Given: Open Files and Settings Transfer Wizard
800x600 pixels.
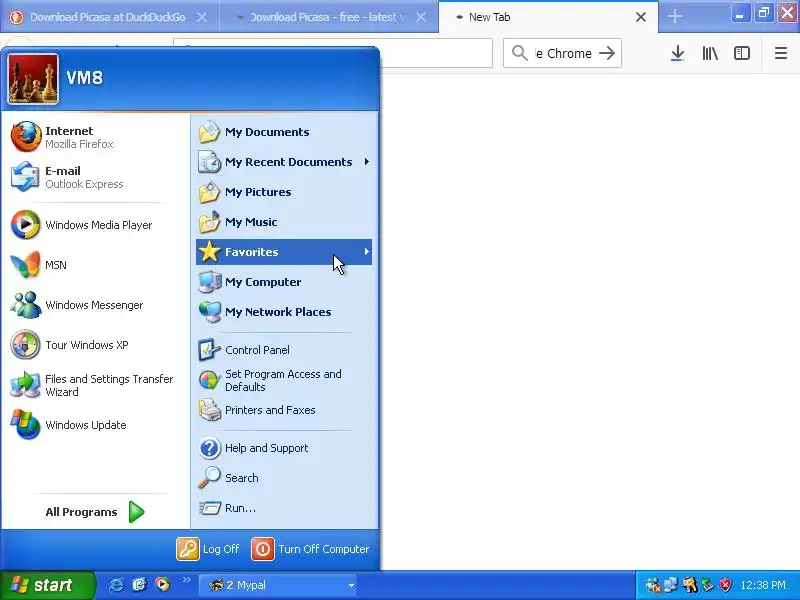Looking at the screenshot, I should (95, 385).
